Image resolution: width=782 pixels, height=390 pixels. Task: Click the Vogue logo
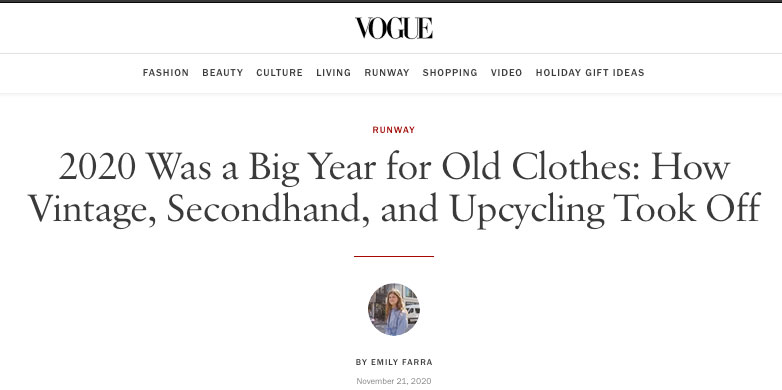tap(393, 28)
